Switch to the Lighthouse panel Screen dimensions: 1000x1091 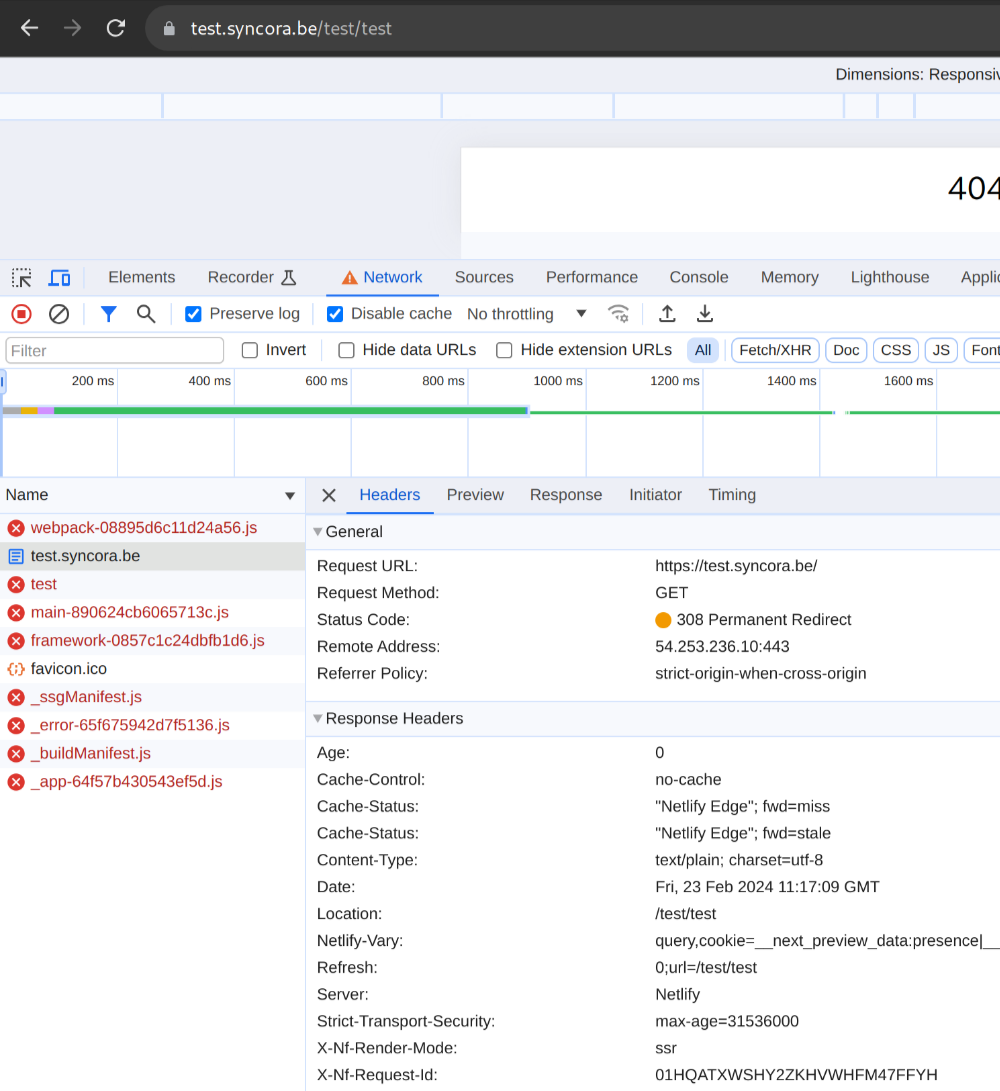click(890, 278)
